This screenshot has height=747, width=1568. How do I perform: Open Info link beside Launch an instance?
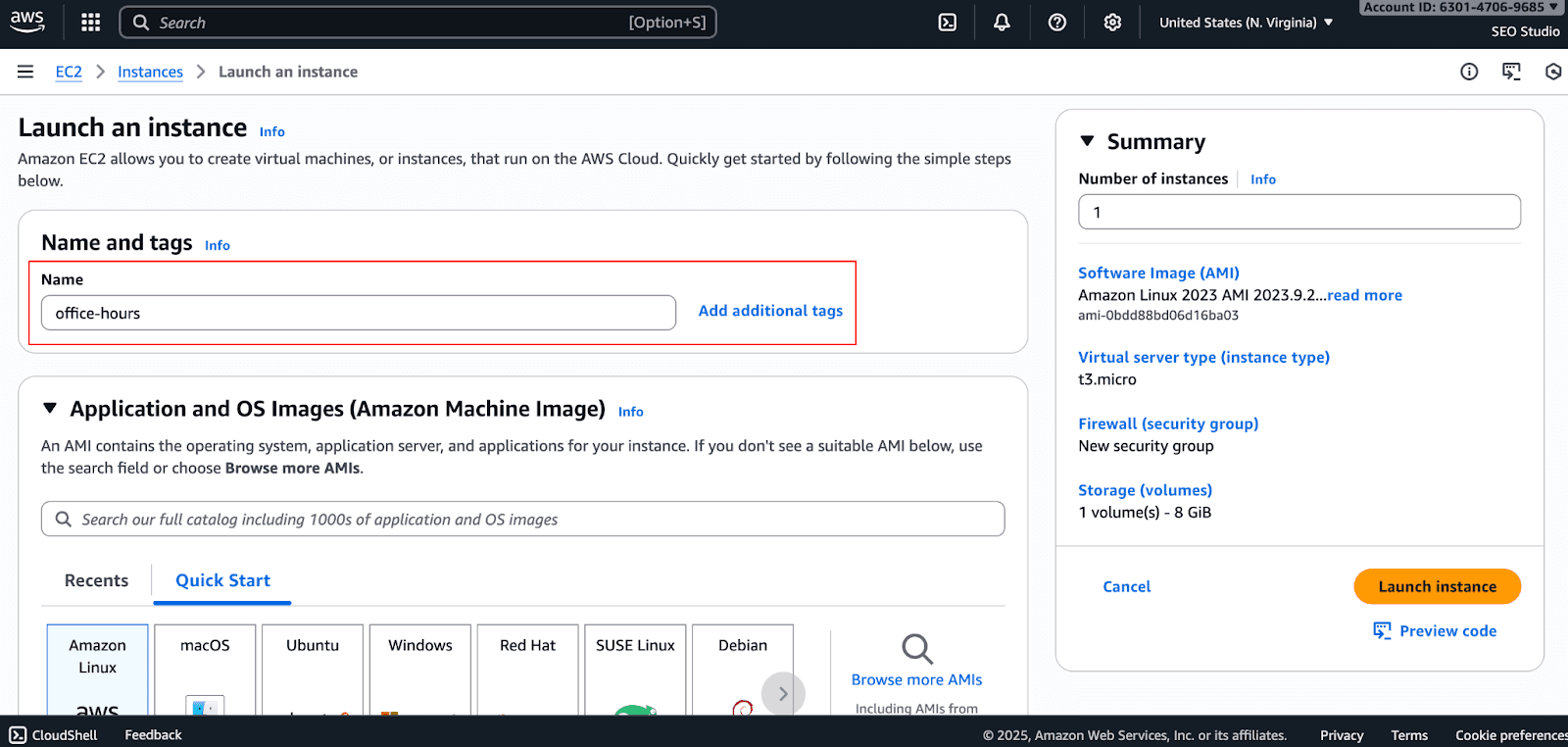coord(272,131)
